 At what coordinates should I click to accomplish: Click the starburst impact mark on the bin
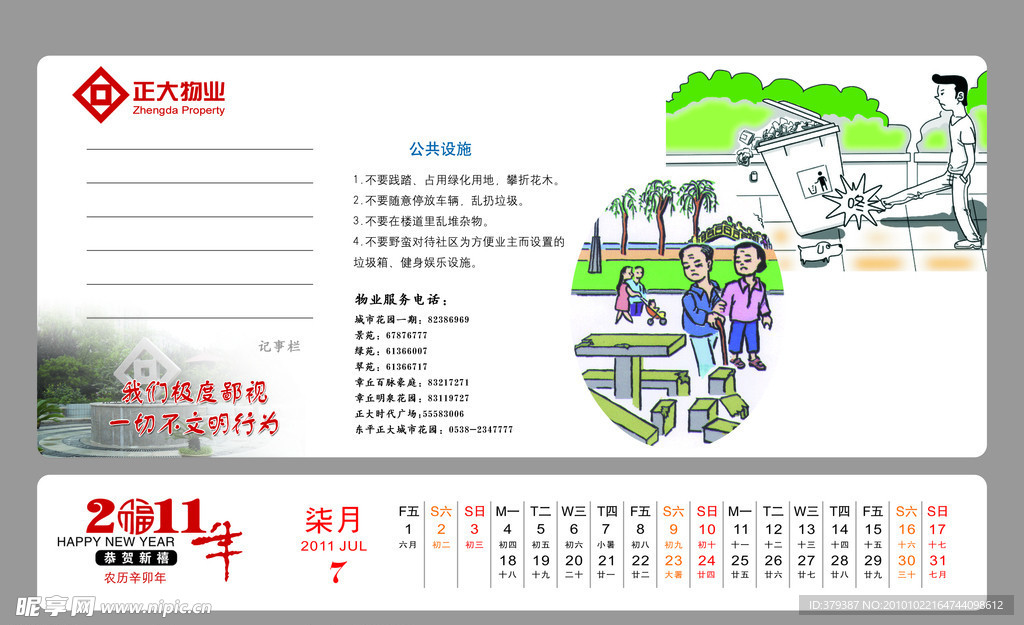click(x=852, y=199)
